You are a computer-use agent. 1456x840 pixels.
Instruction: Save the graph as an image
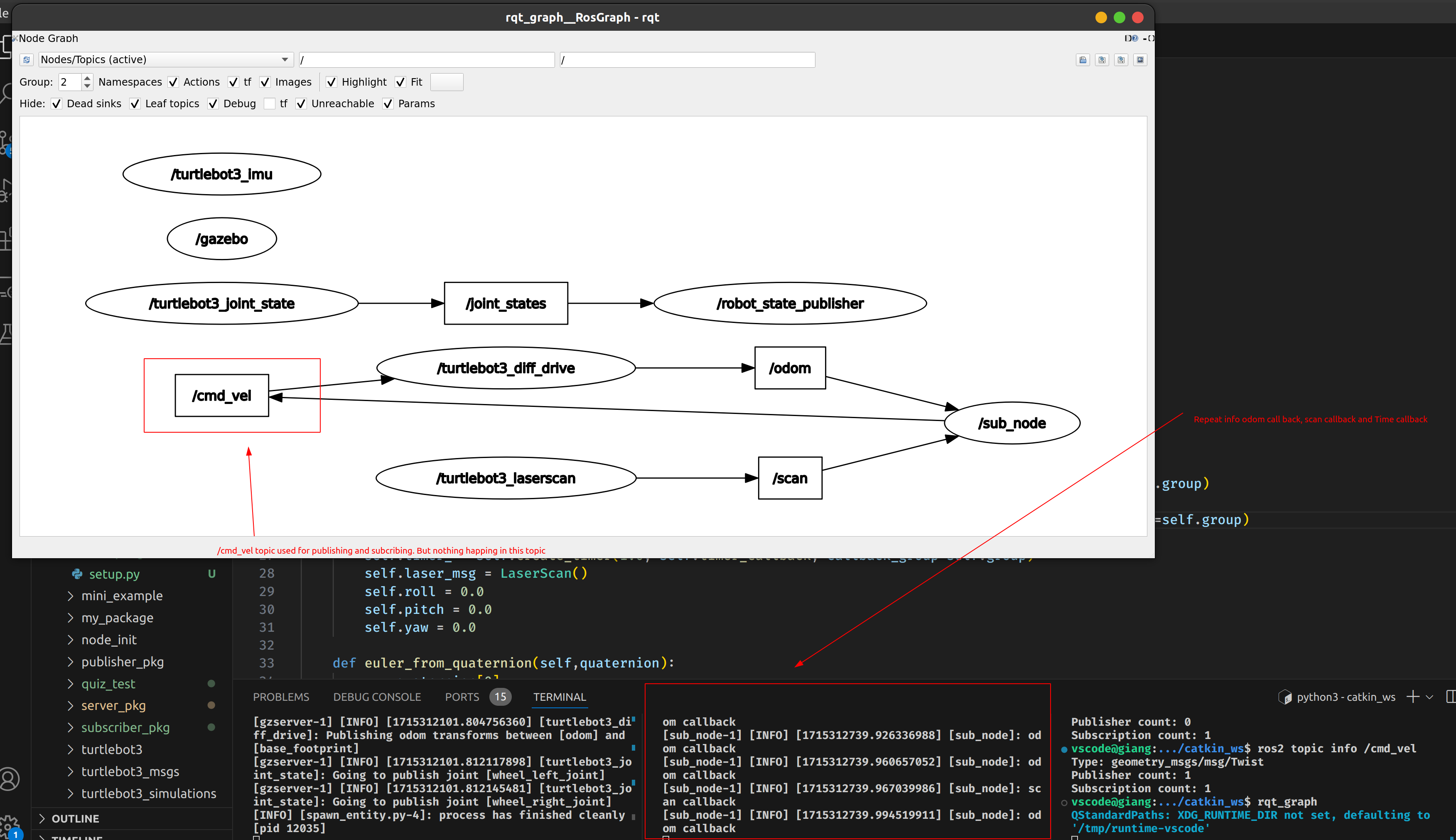pyautogui.click(x=1139, y=59)
